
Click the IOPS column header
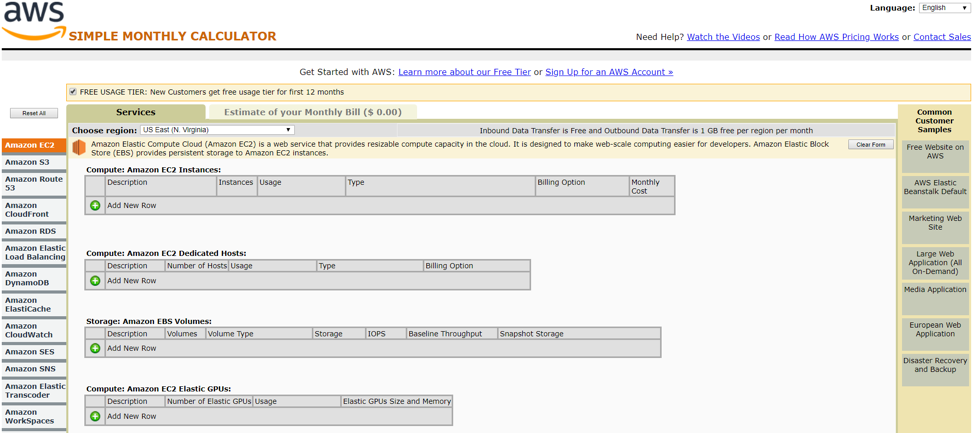tap(385, 334)
